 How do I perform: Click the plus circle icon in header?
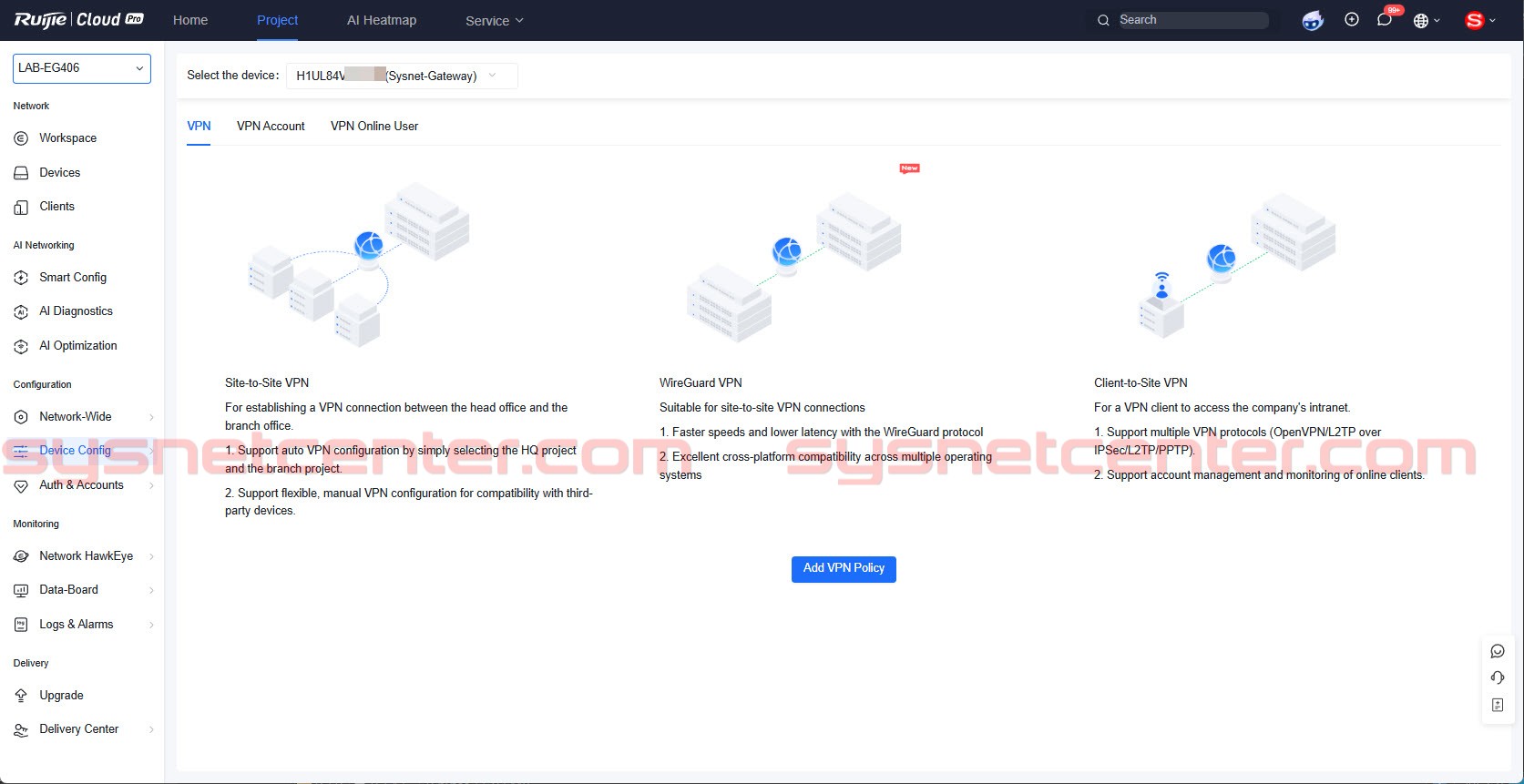pos(1352,20)
